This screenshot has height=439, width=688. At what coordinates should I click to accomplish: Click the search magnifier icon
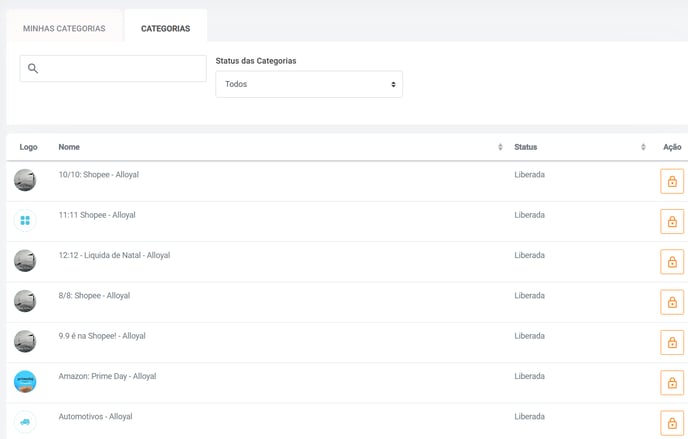click(33, 68)
